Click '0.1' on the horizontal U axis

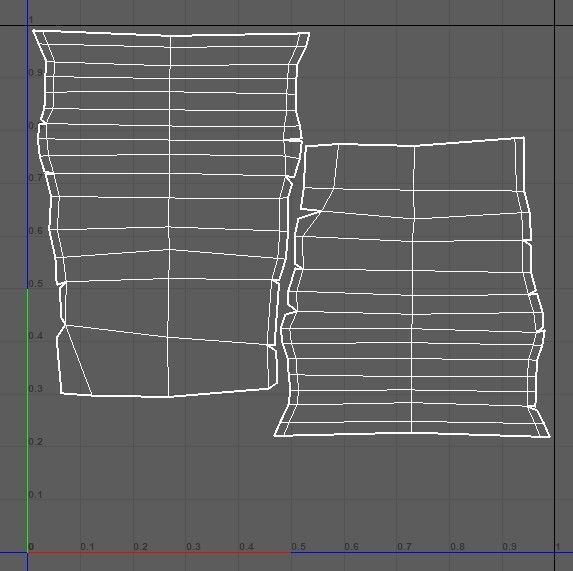pos(87,547)
